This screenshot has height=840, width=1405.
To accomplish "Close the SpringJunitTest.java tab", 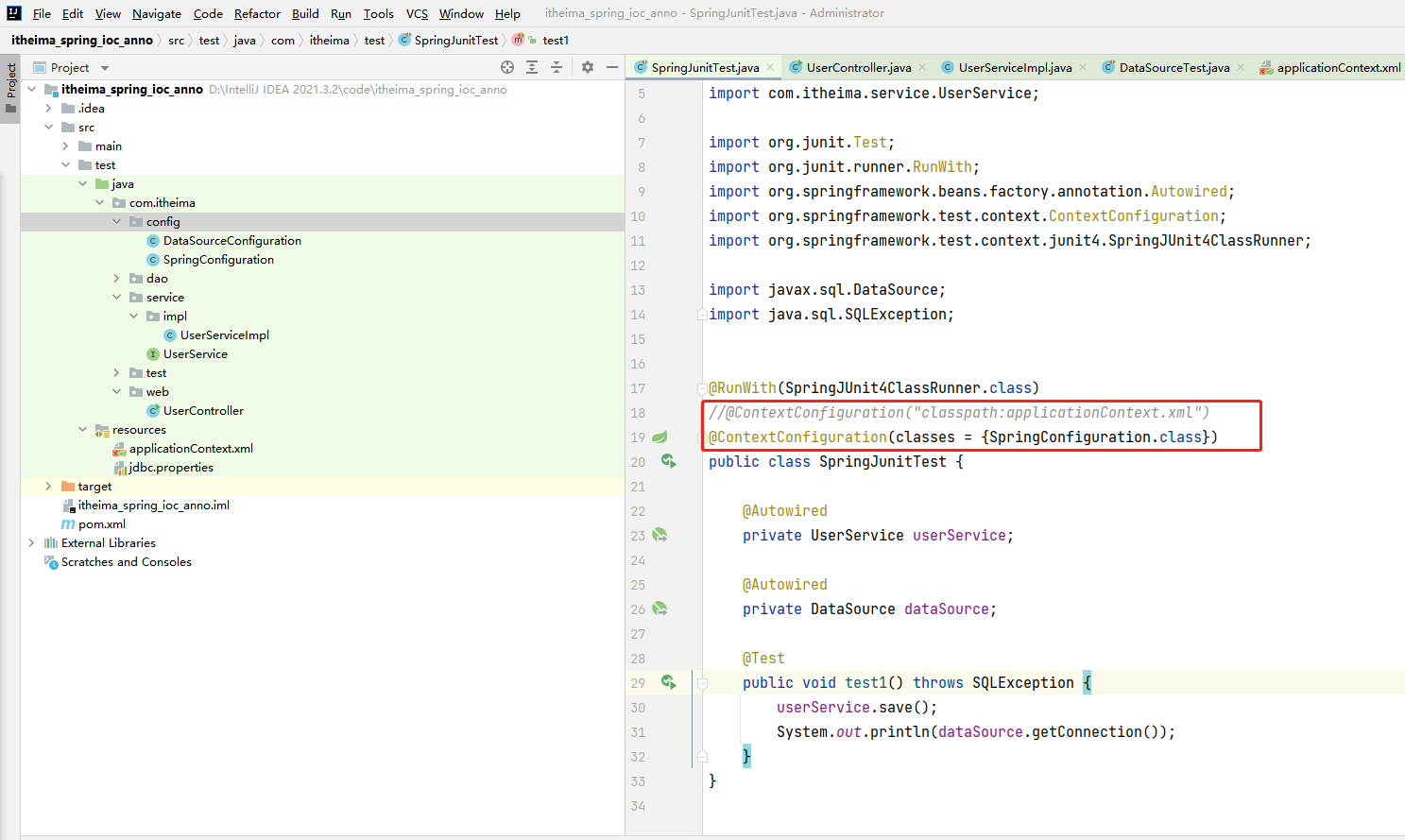I will [x=770, y=67].
